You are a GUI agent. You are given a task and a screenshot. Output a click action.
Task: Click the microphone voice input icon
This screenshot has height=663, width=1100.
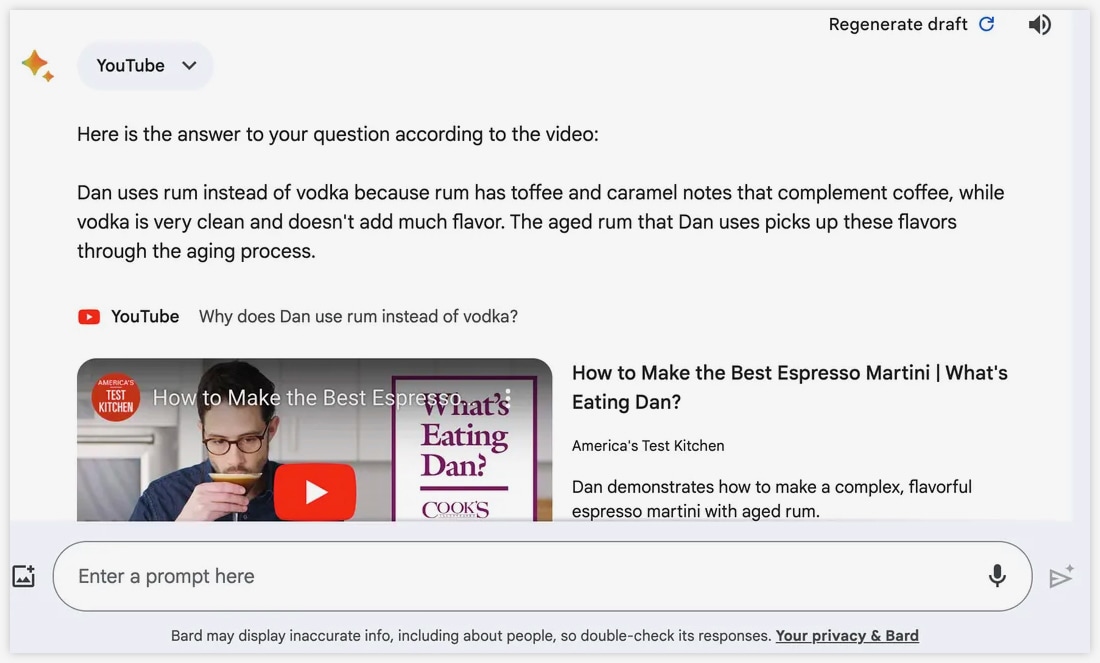click(x=997, y=576)
